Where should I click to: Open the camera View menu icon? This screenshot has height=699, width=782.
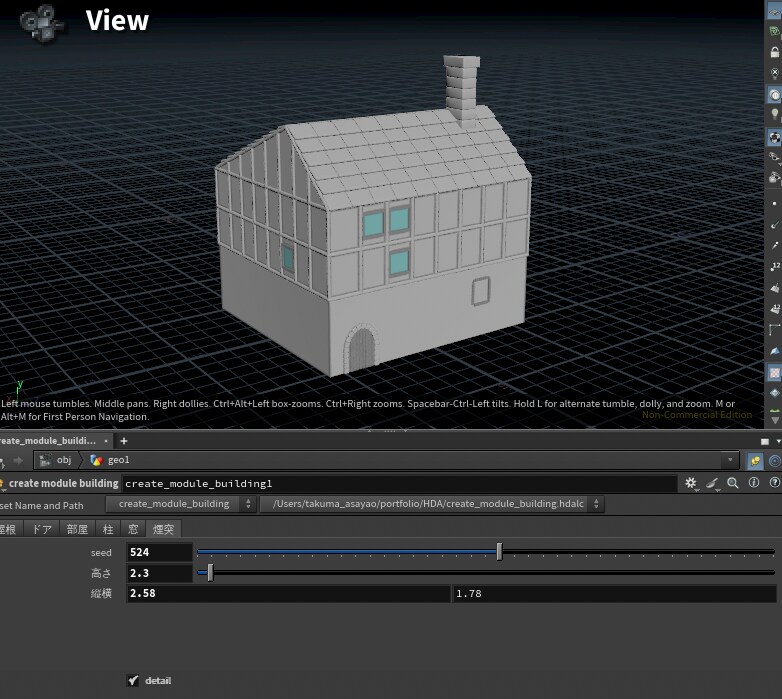pyautogui.click(x=41, y=22)
